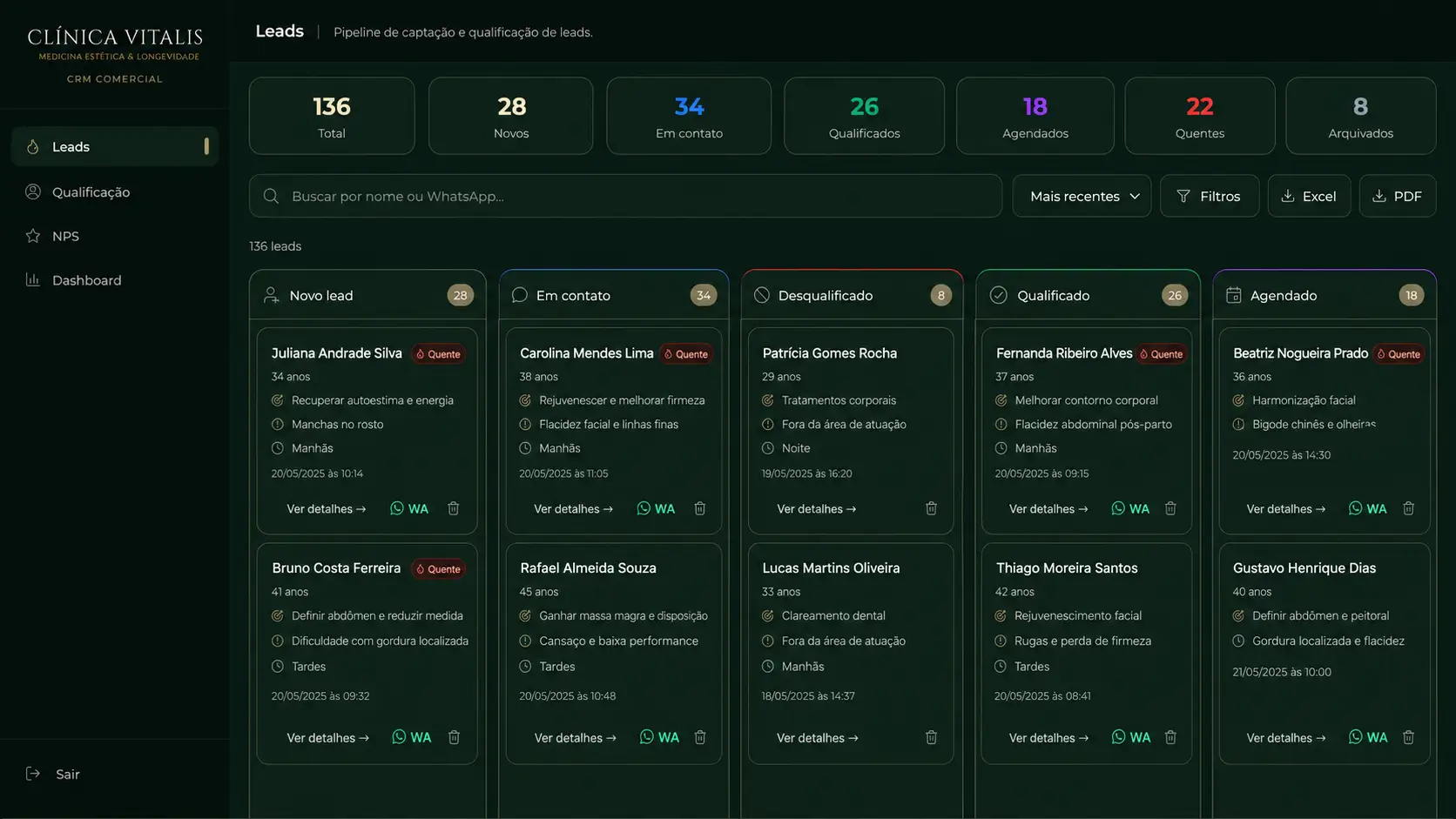
Task: Click the text "Clareamento dental"
Action: pos(833,615)
